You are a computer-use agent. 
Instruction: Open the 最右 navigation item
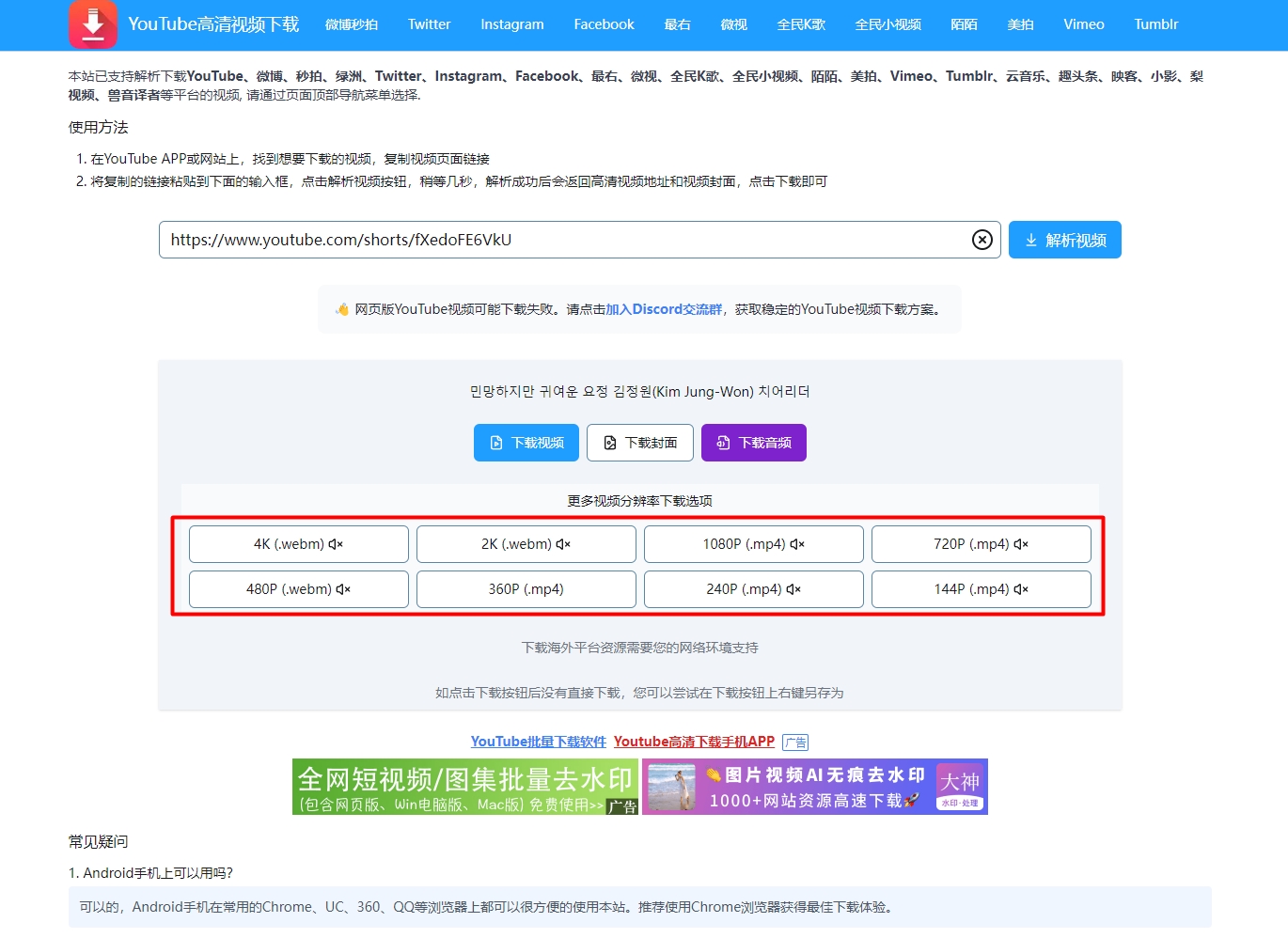click(677, 24)
